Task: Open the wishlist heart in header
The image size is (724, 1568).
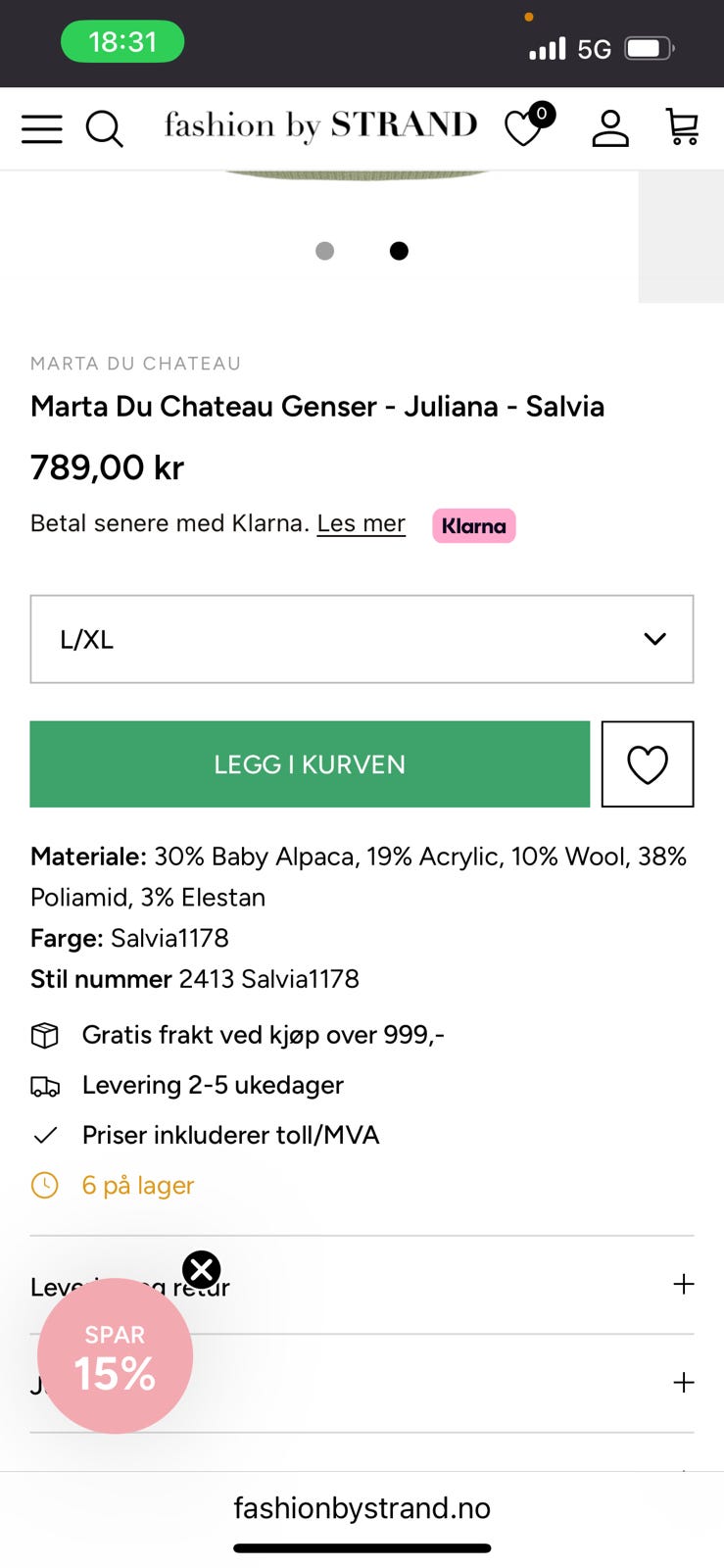Action: pos(525,128)
